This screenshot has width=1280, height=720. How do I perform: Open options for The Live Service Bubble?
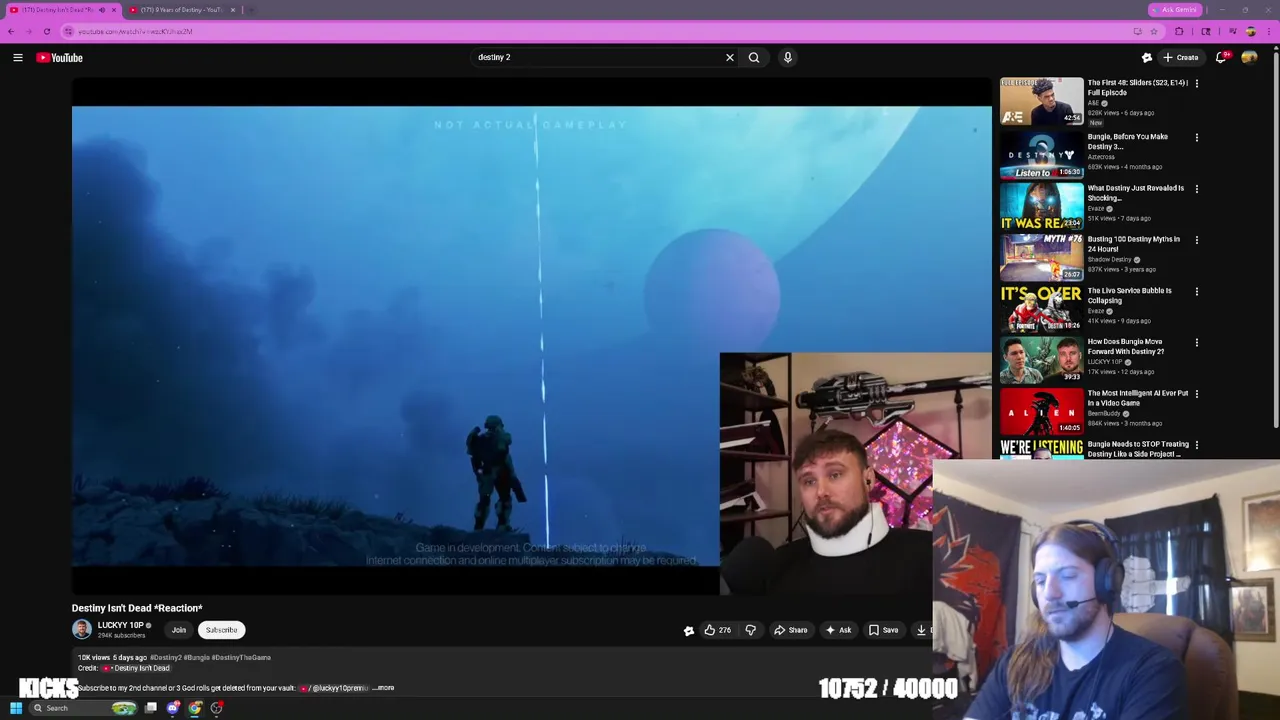tap(1196, 291)
